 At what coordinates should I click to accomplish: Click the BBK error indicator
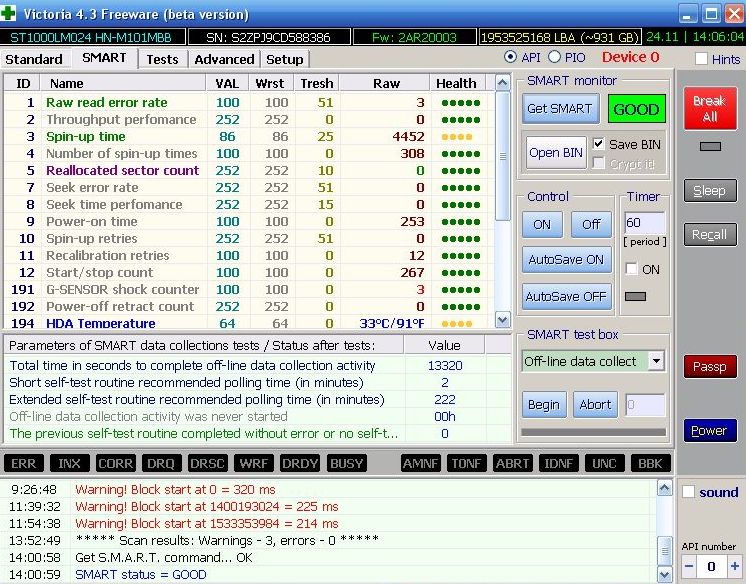(x=650, y=463)
